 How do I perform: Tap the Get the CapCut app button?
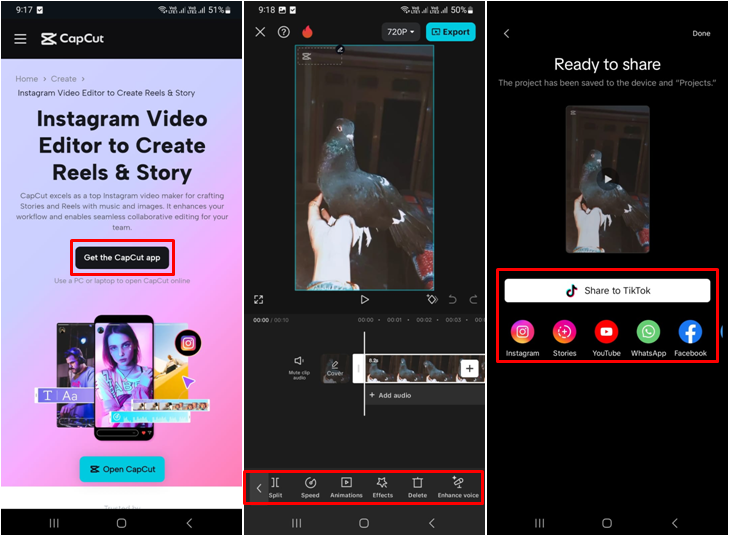coord(122,258)
